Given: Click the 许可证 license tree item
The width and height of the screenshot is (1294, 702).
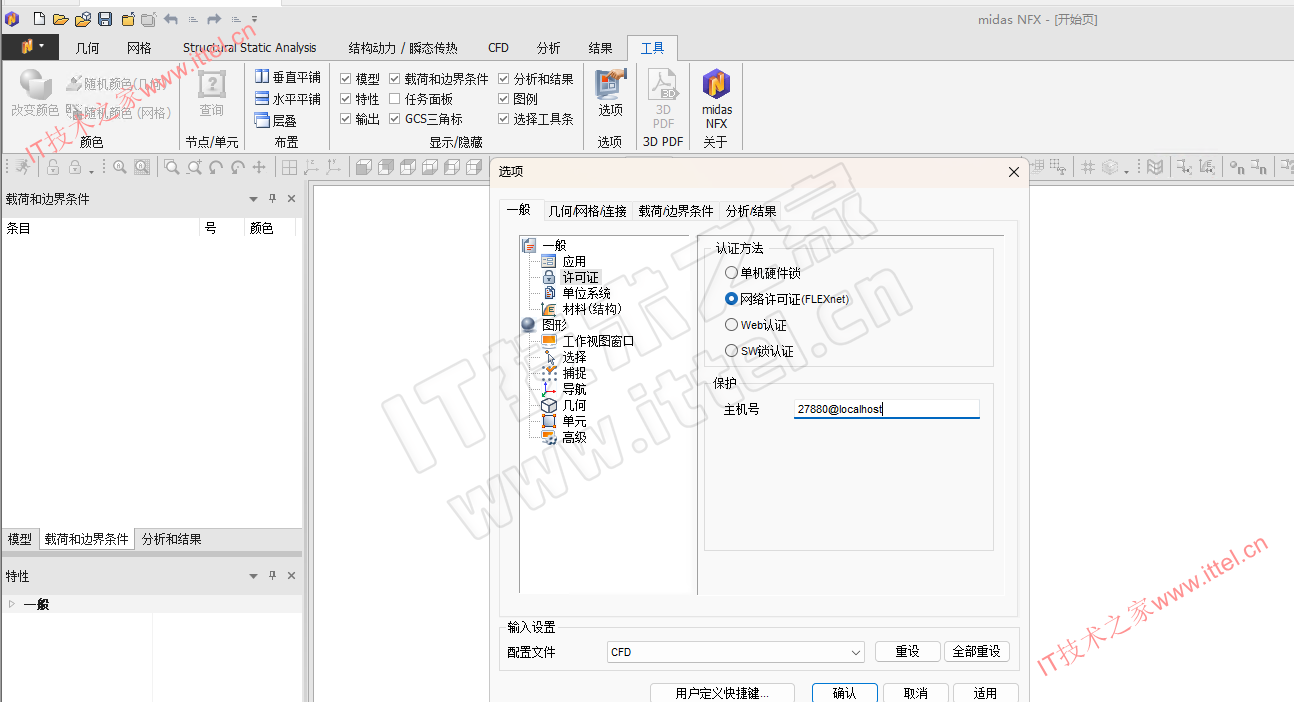Looking at the screenshot, I should tap(580, 277).
